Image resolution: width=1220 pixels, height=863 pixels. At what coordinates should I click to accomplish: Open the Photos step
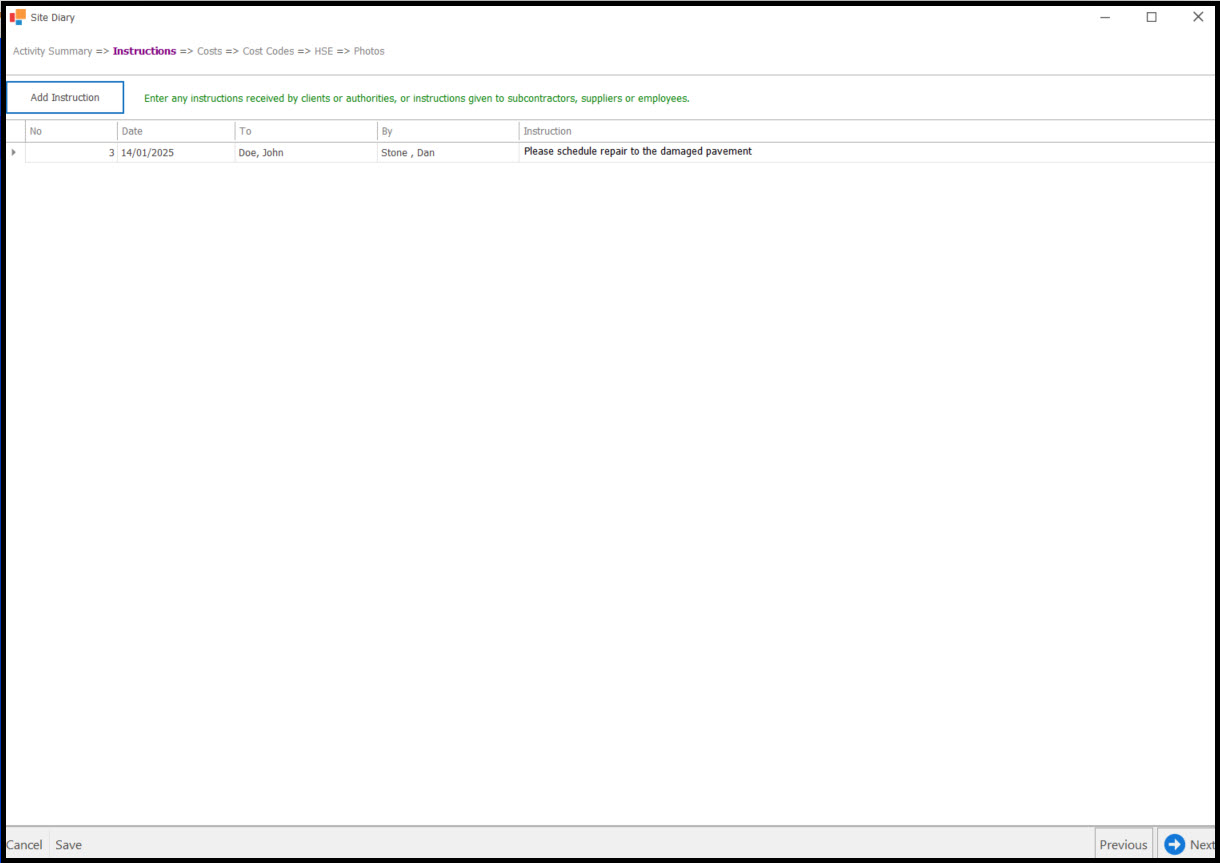(369, 51)
